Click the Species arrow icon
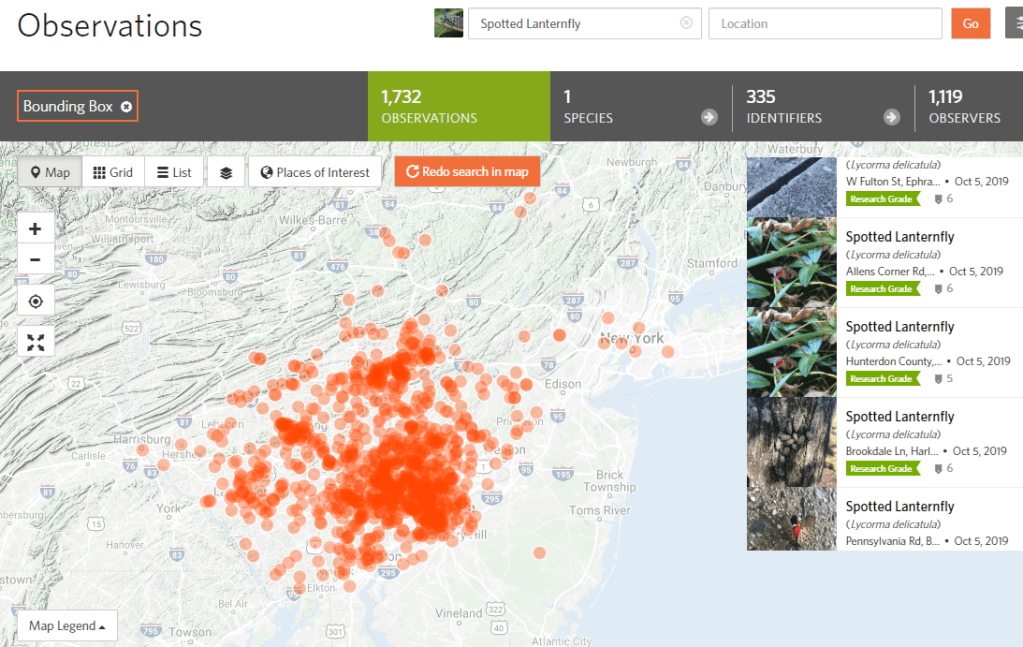The image size is (1023, 647). [x=709, y=117]
